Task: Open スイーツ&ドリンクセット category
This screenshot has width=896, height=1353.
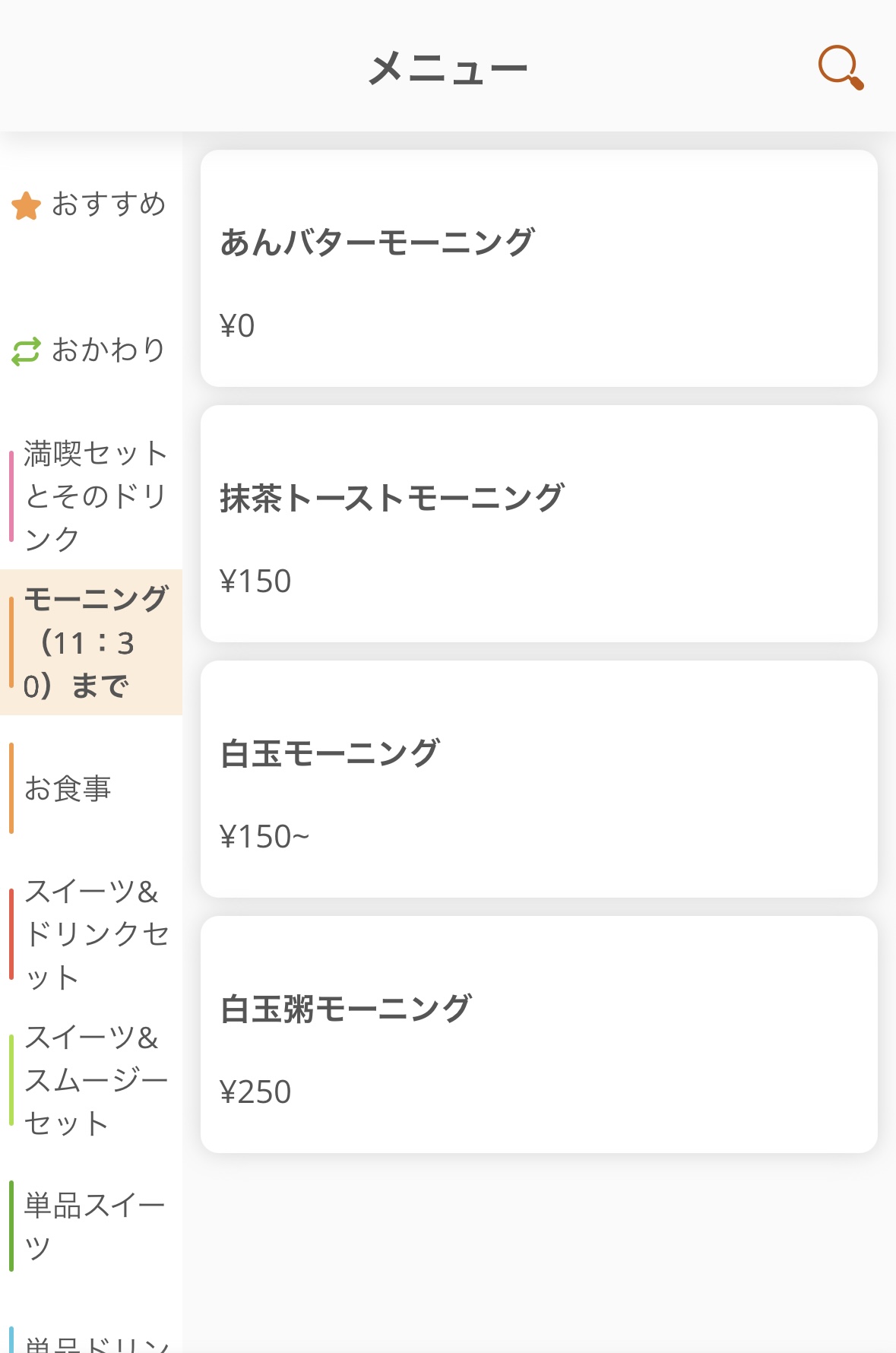Action: click(x=91, y=934)
